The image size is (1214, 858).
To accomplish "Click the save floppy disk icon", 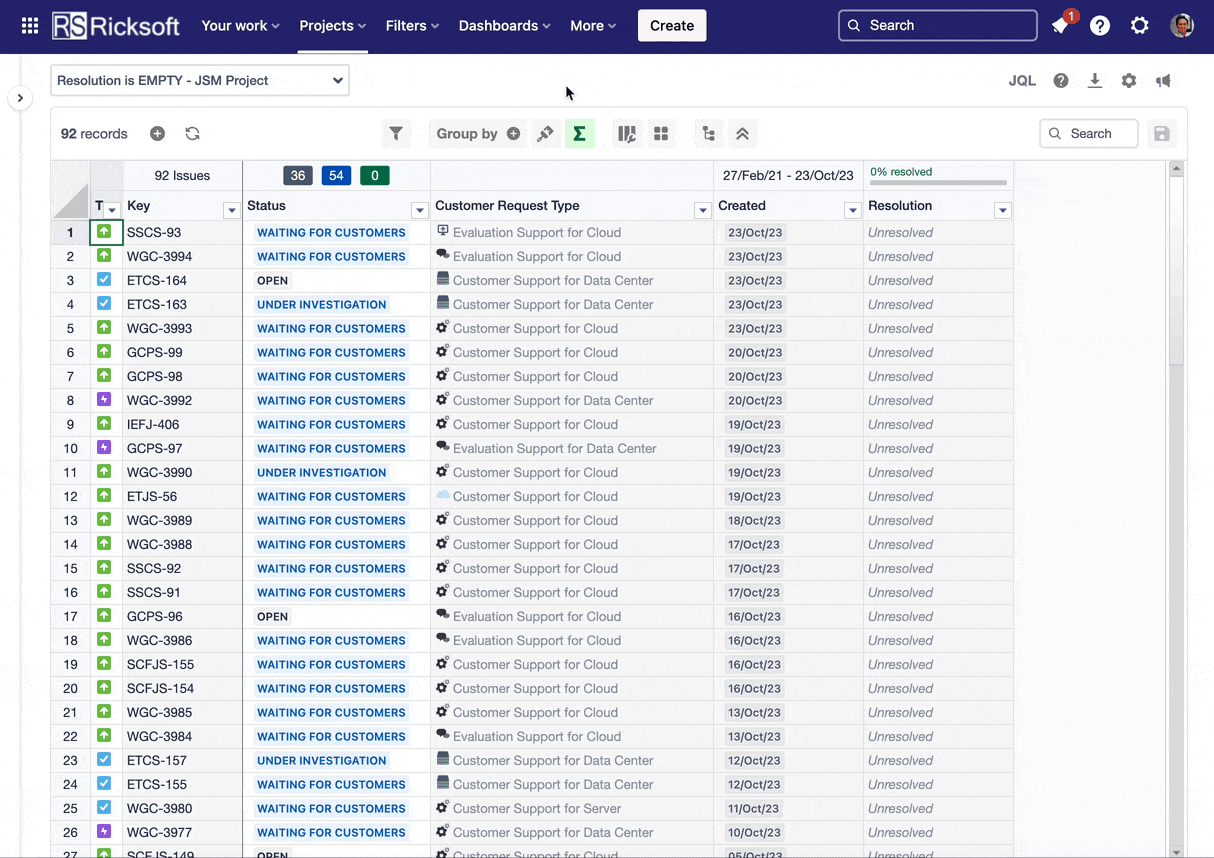I will [1161, 134].
